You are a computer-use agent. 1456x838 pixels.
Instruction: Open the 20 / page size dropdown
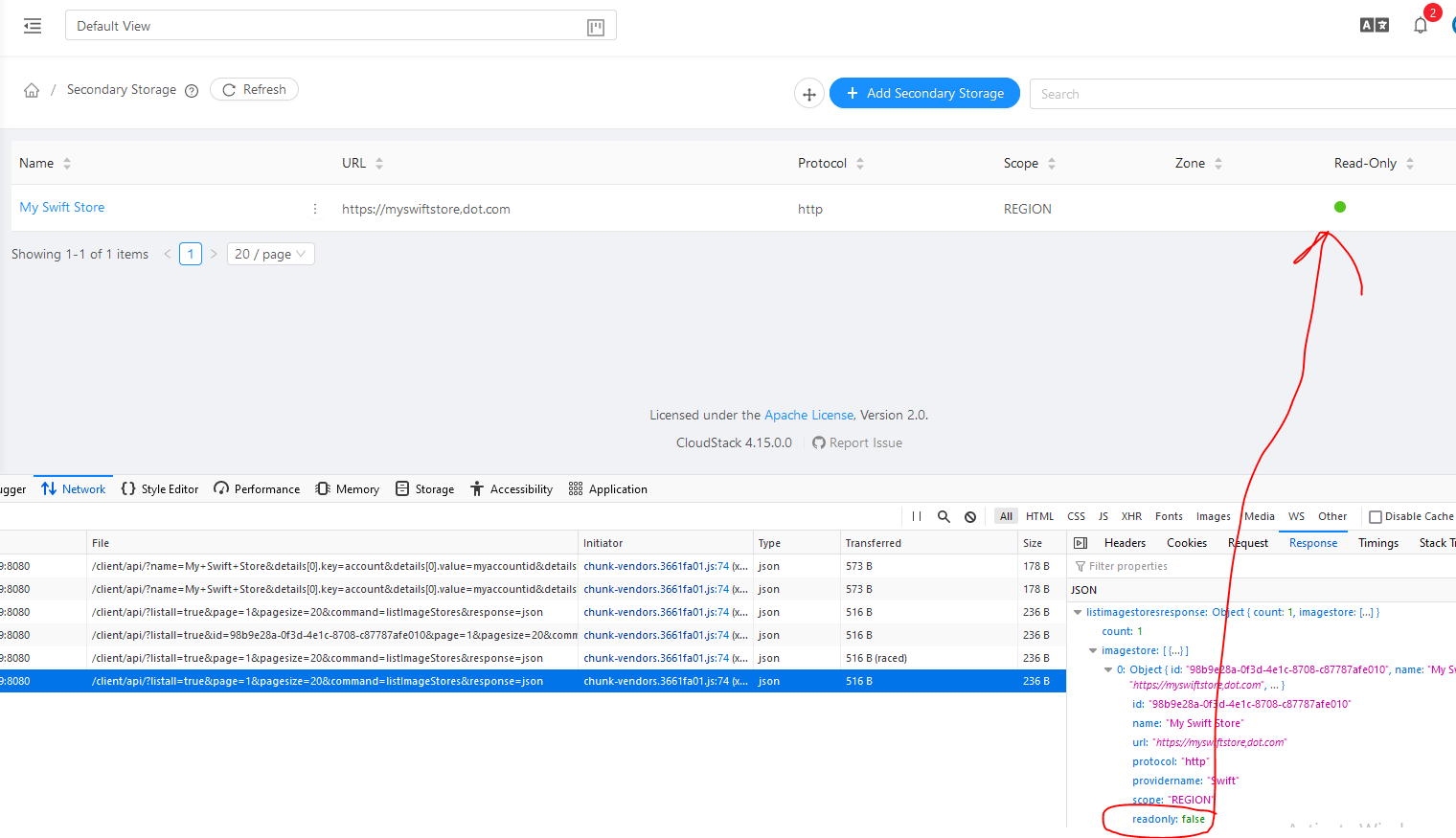coord(271,254)
